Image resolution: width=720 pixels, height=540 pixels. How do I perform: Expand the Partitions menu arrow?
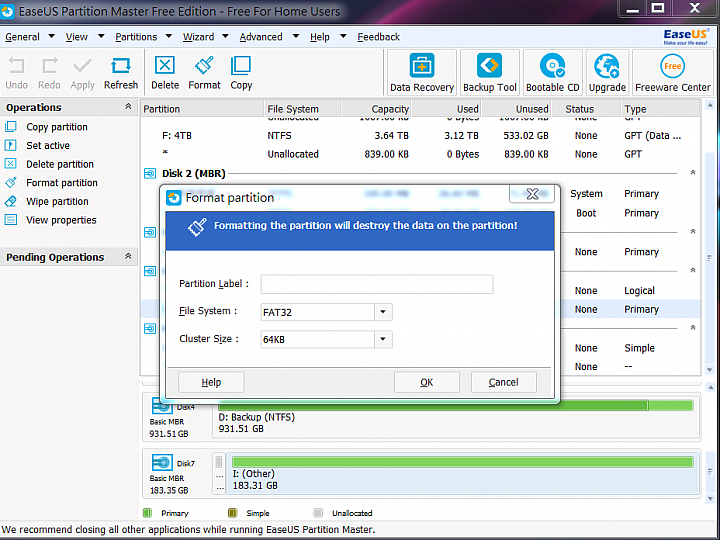point(169,36)
